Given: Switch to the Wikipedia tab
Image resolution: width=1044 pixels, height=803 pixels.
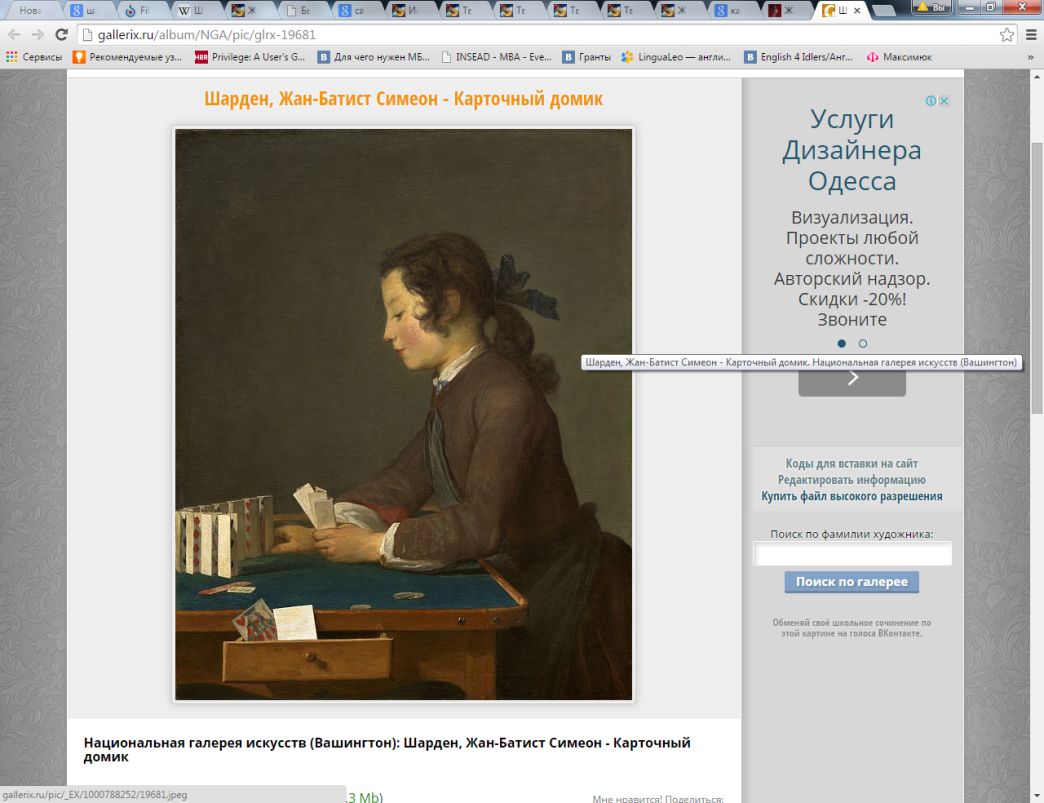Looking at the screenshot, I should pos(196,10).
